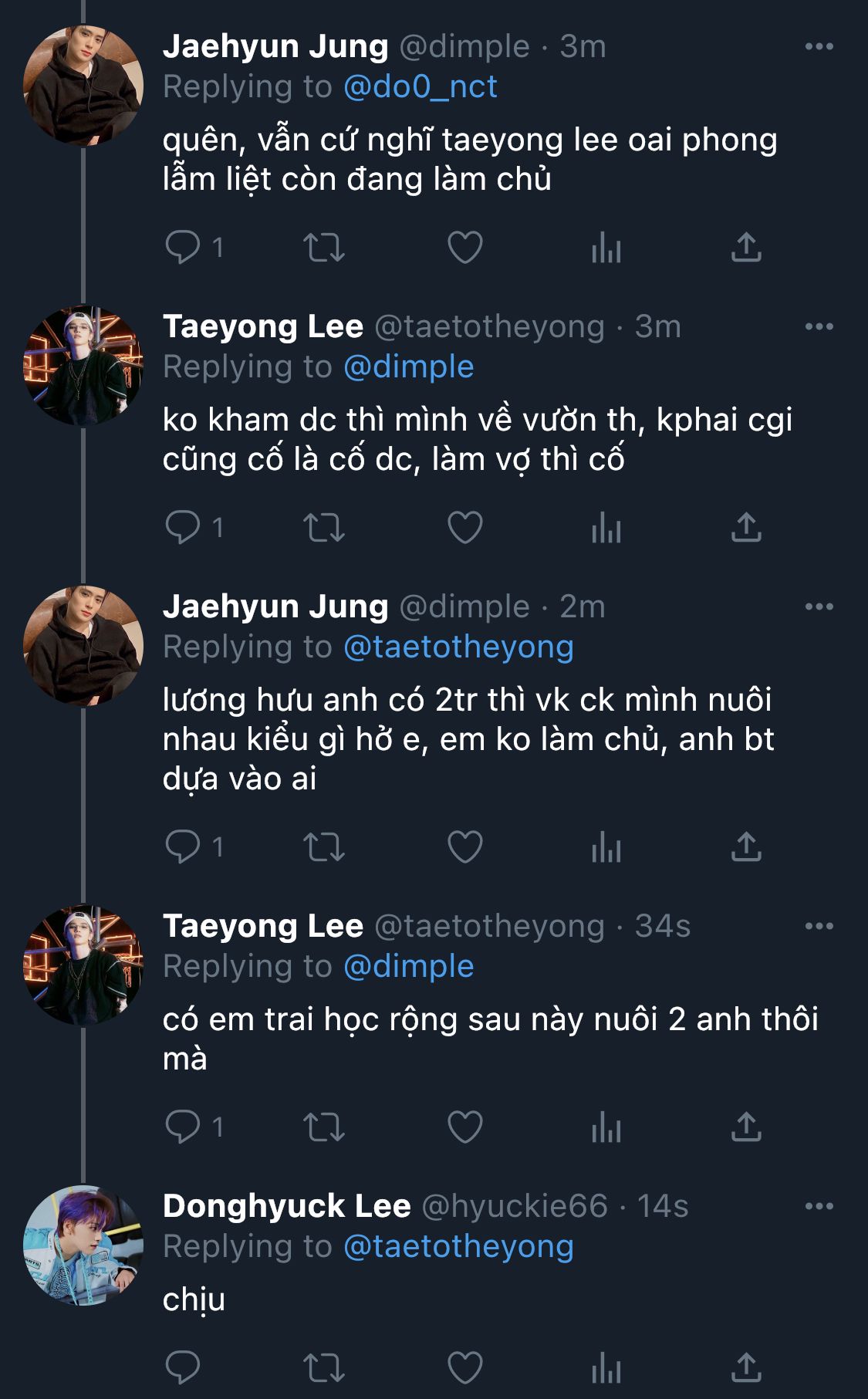
Task: Open more options on Taeyong's 34s tweet
Action: coord(819,926)
